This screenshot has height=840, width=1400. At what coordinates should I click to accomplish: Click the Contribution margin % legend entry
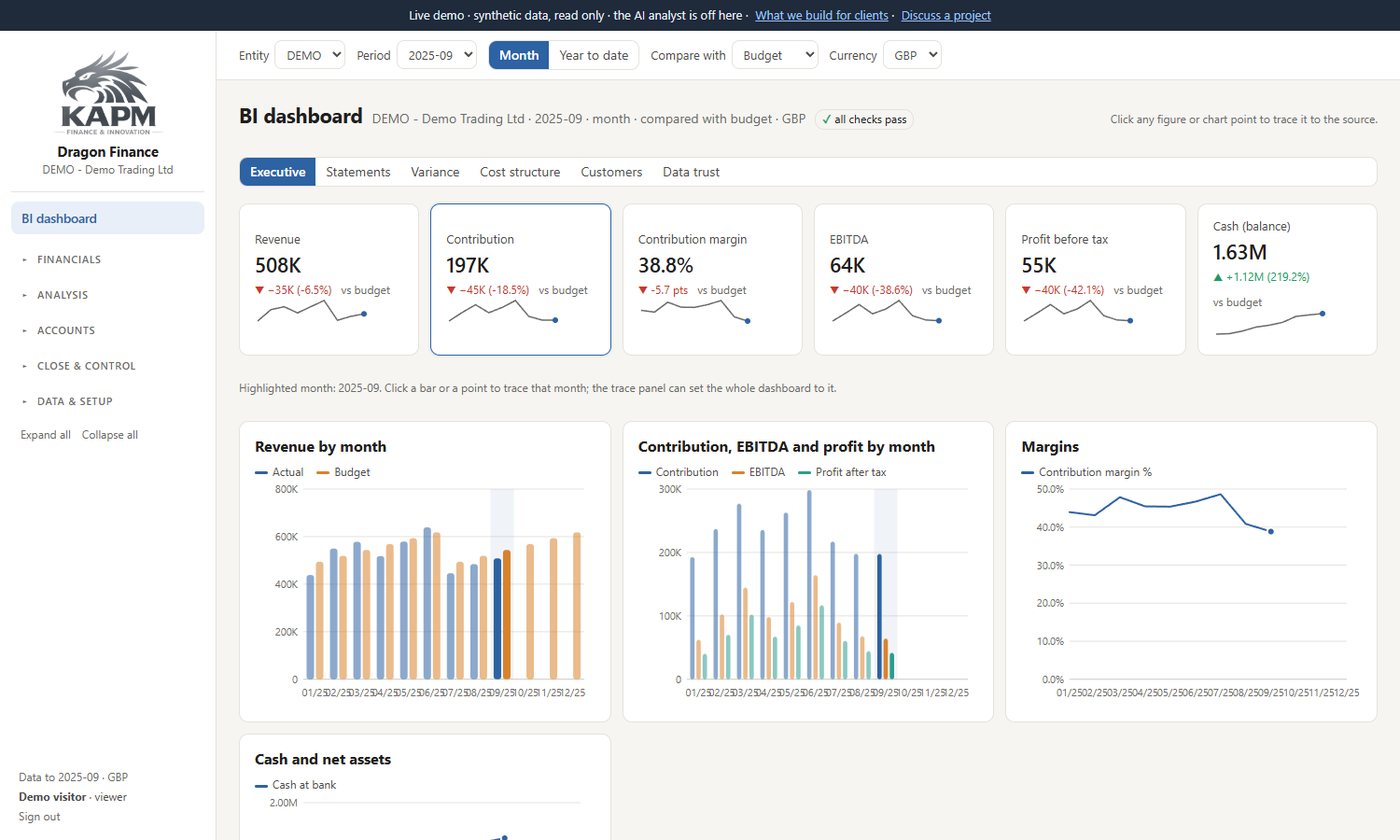pos(1087,472)
